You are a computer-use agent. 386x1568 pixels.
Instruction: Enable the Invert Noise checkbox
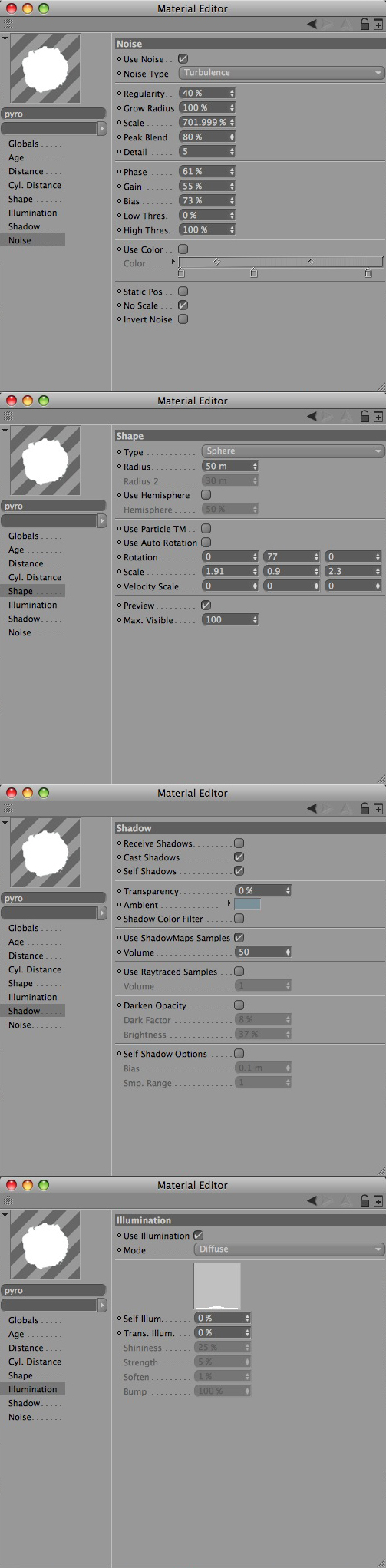[183, 319]
